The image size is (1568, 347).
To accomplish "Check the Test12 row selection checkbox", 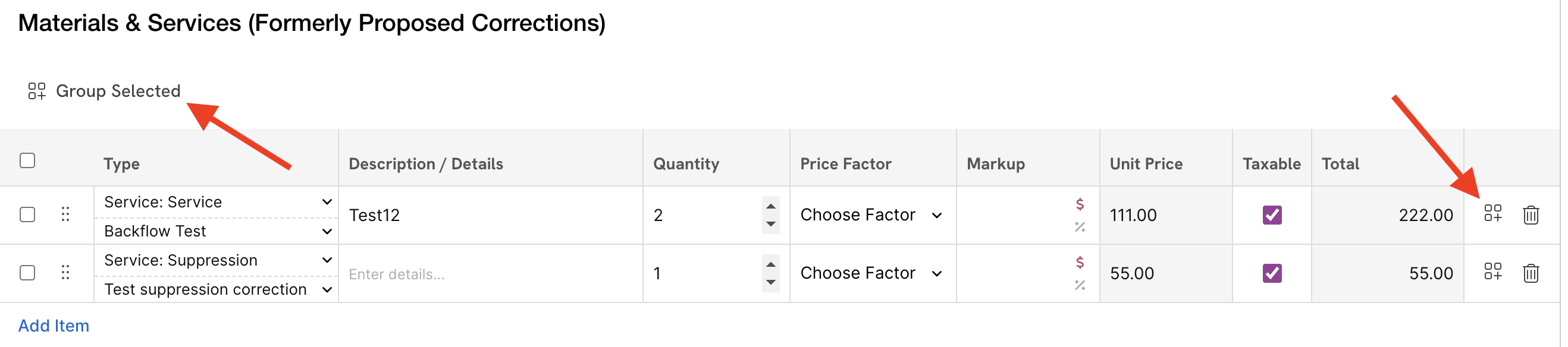I will [27, 215].
